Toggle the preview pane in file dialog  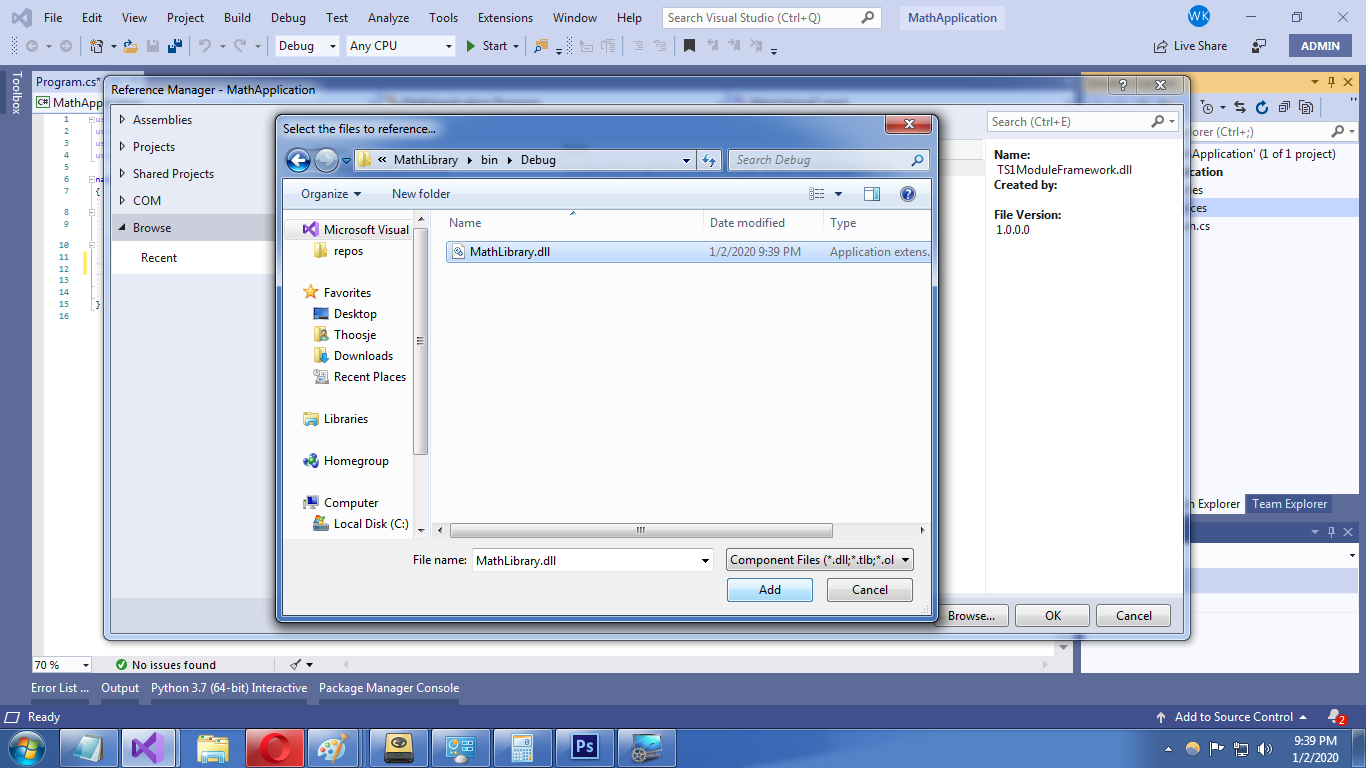pos(872,194)
